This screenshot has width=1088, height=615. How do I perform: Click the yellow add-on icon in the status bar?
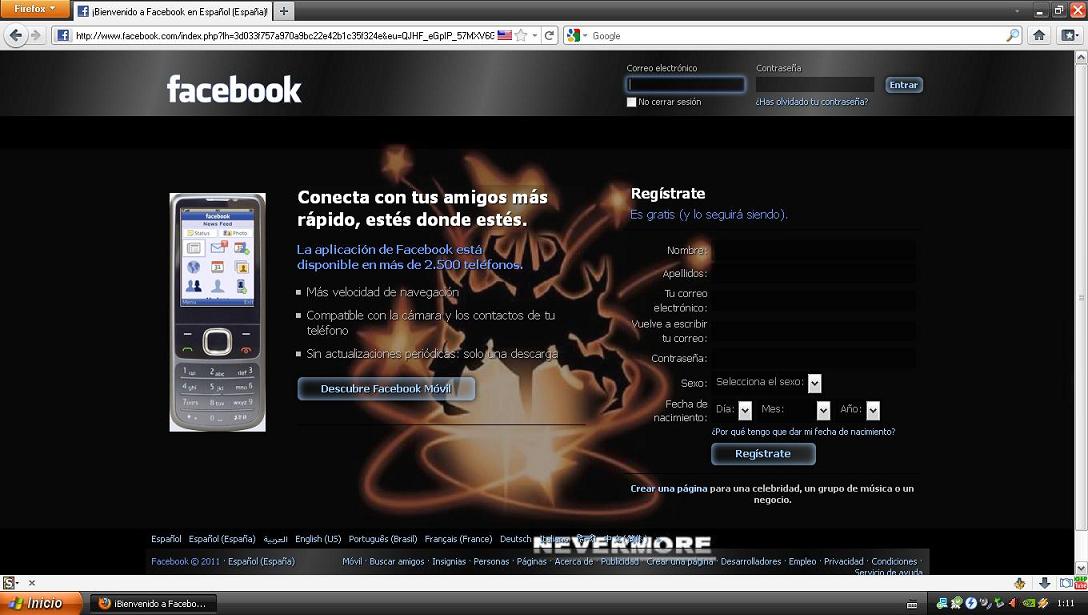click(x=1019, y=583)
